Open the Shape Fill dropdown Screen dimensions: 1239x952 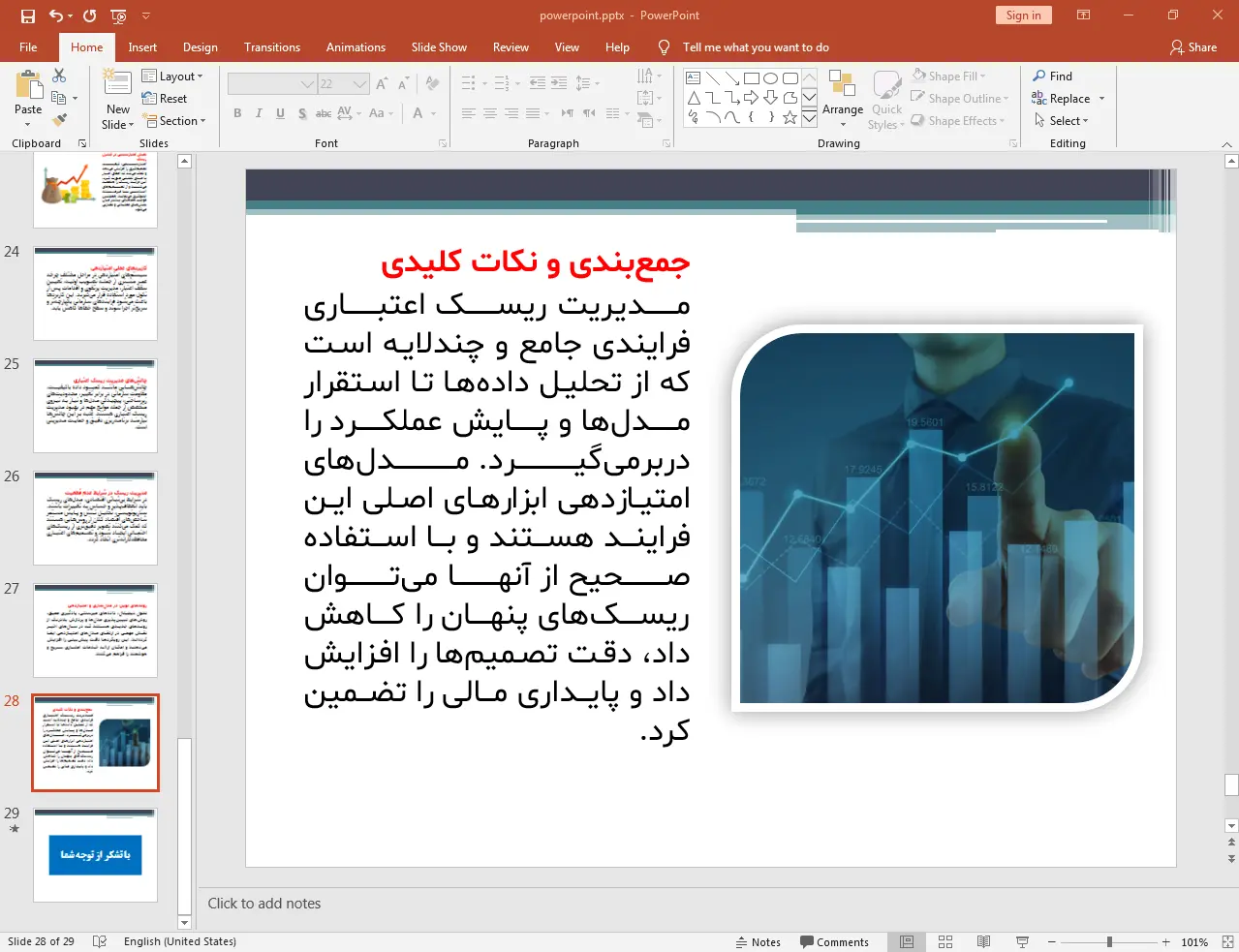[948, 76]
